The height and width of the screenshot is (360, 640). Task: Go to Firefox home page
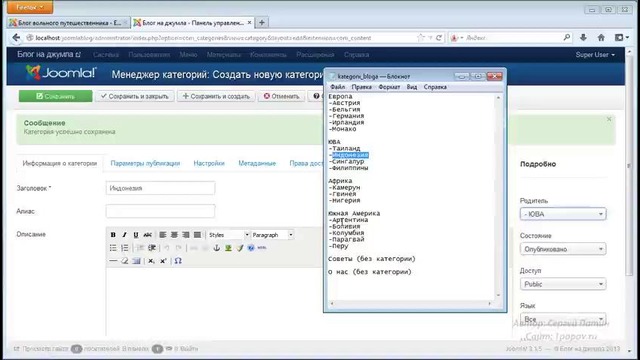[601, 38]
